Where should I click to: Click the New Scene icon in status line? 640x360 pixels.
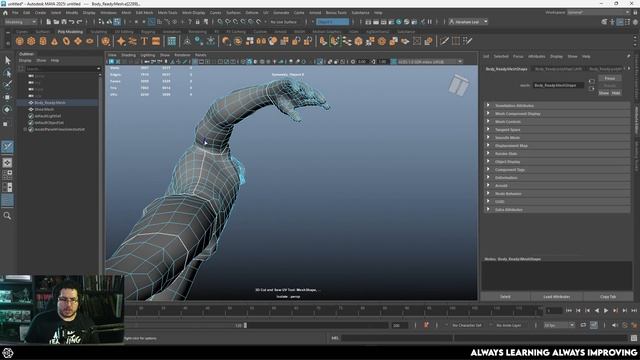pos(48,22)
